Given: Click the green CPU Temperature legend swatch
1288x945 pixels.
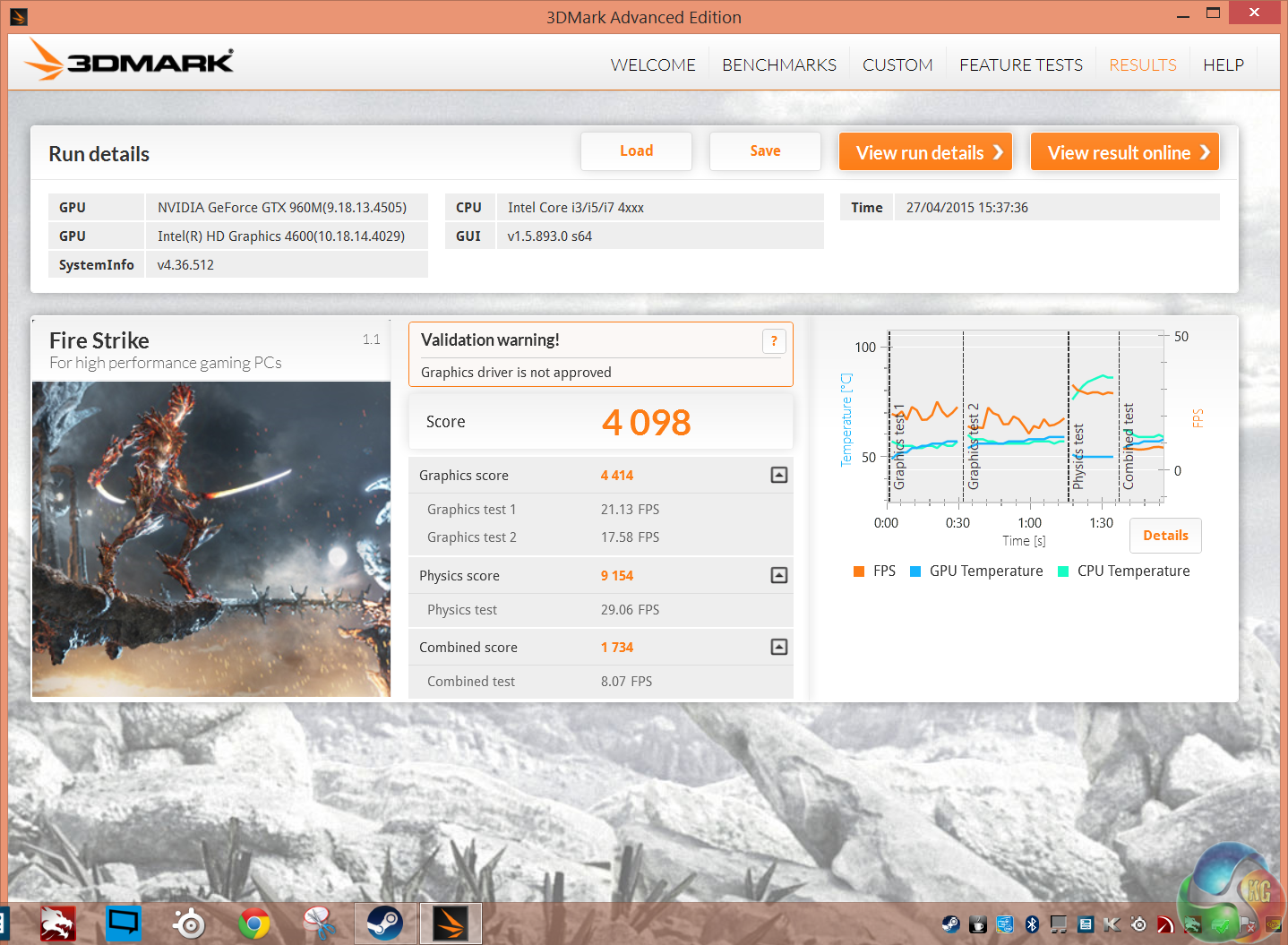Looking at the screenshot, I should coord(1063,571).
